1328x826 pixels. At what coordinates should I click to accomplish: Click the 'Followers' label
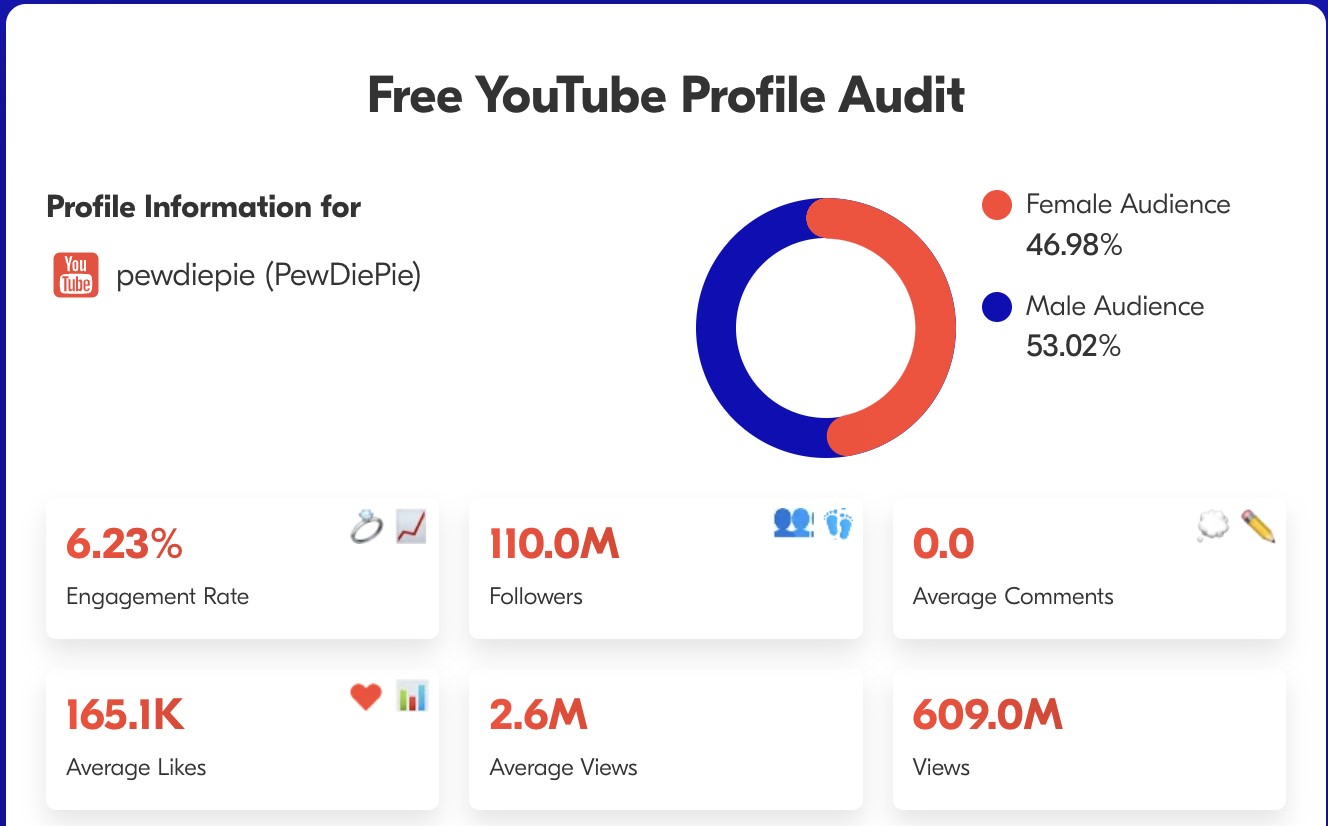coord(536,597)
